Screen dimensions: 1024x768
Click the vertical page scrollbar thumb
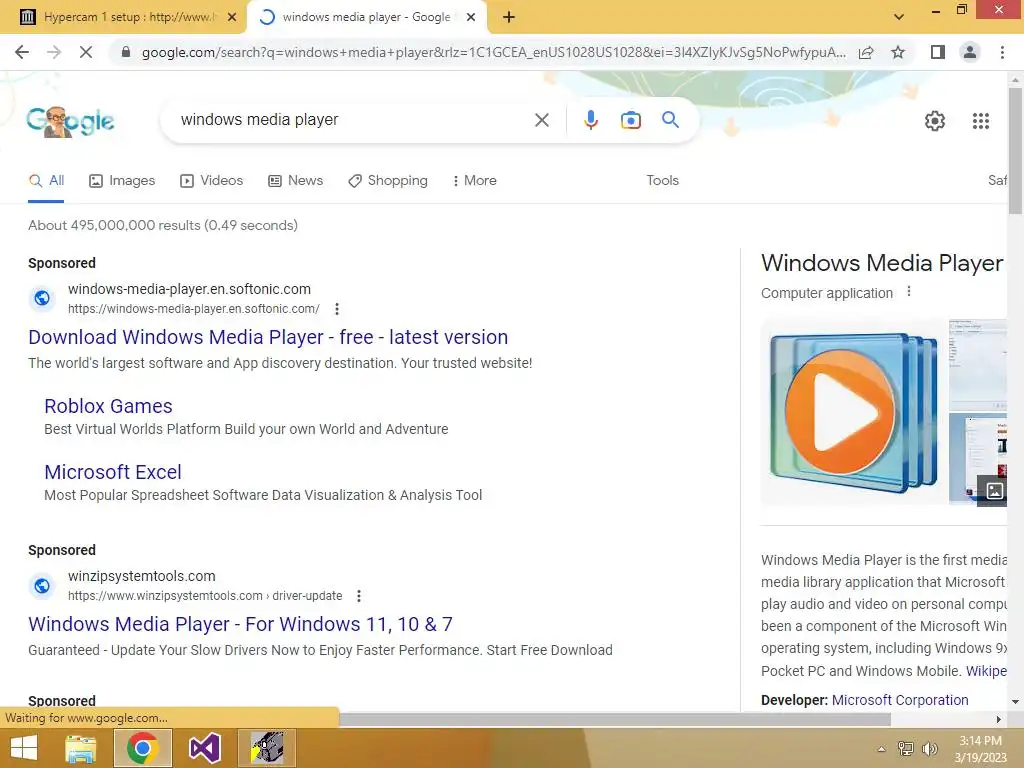1015,150
